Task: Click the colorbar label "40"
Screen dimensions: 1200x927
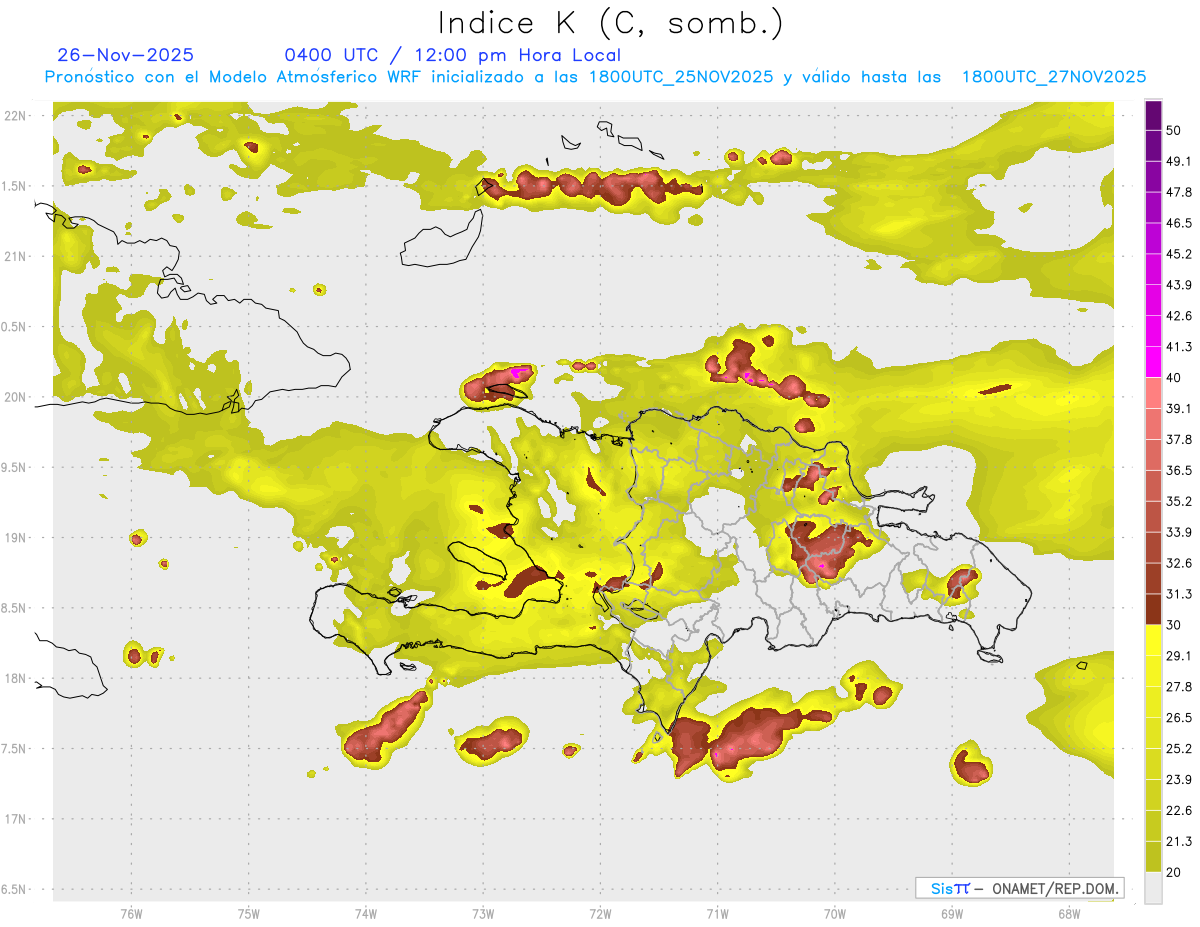Action: point(1175,378)
